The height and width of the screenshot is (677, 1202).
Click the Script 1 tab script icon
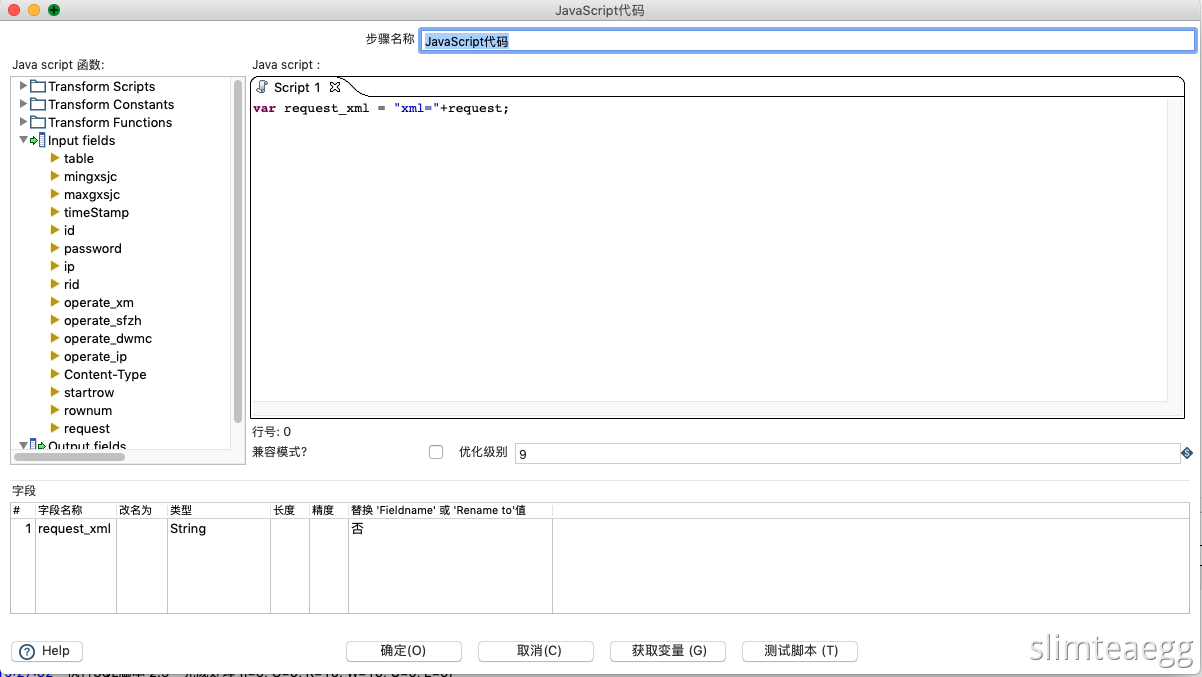262,87
